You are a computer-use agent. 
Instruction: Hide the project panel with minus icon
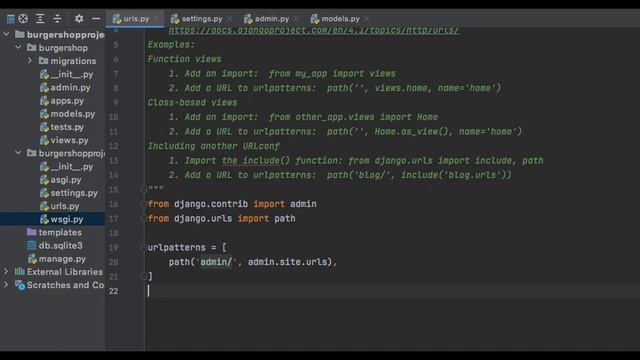coord(96,18)
